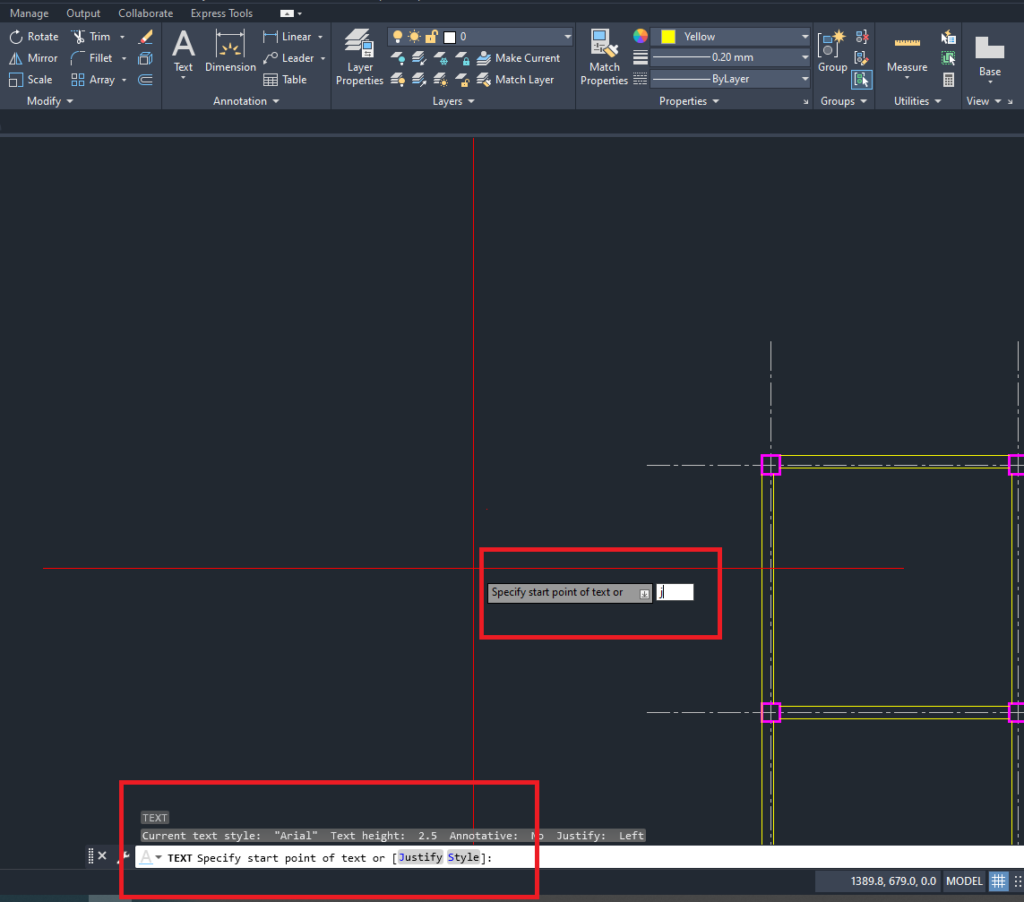Viewport: 1024px width, 902px height.
Task: Expand the 0.20 mm lineweight dropdown
Action: (x=731, y=58)
